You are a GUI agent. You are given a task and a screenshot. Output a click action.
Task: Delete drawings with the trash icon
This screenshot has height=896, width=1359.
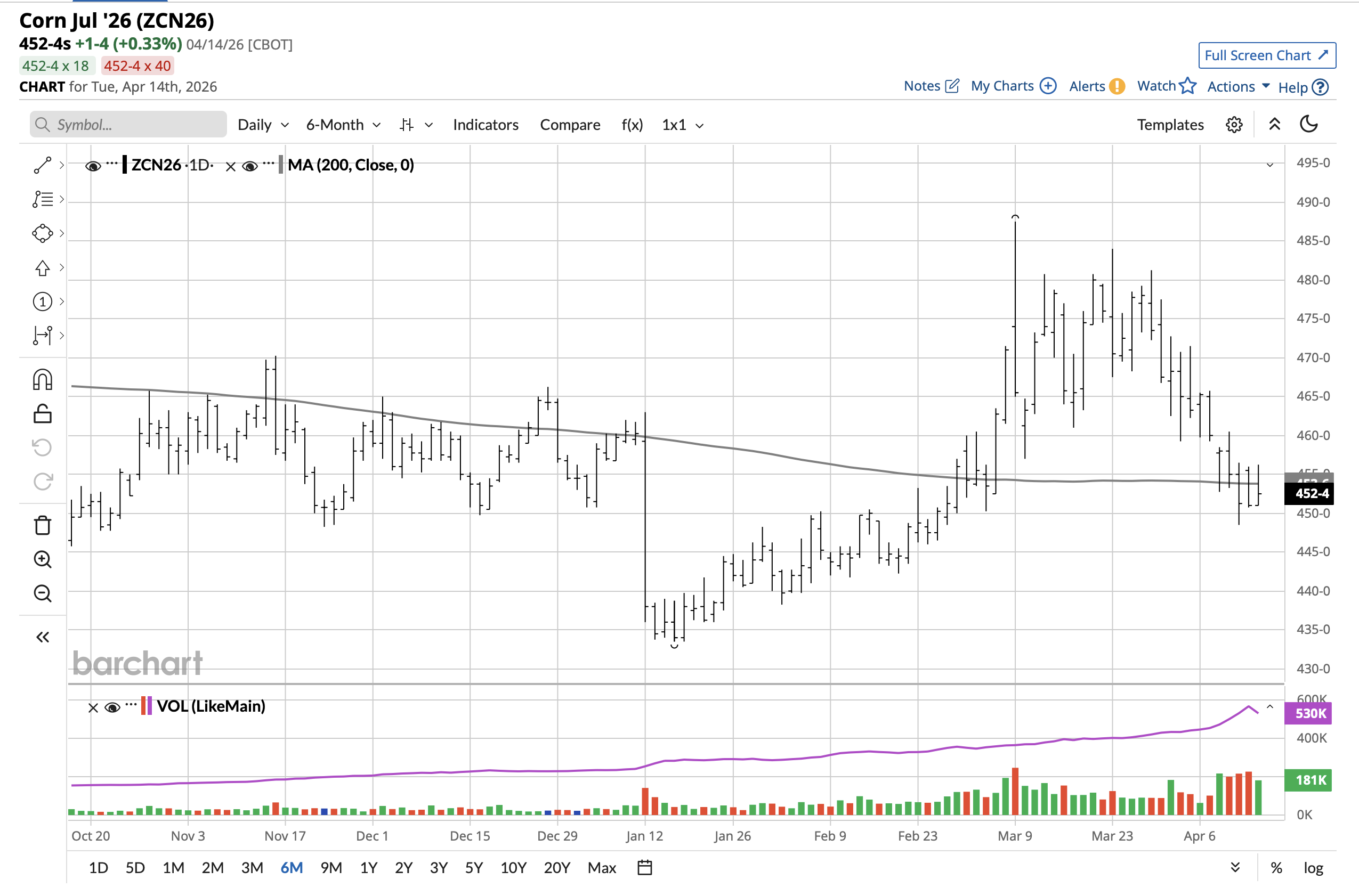(43, 525)
